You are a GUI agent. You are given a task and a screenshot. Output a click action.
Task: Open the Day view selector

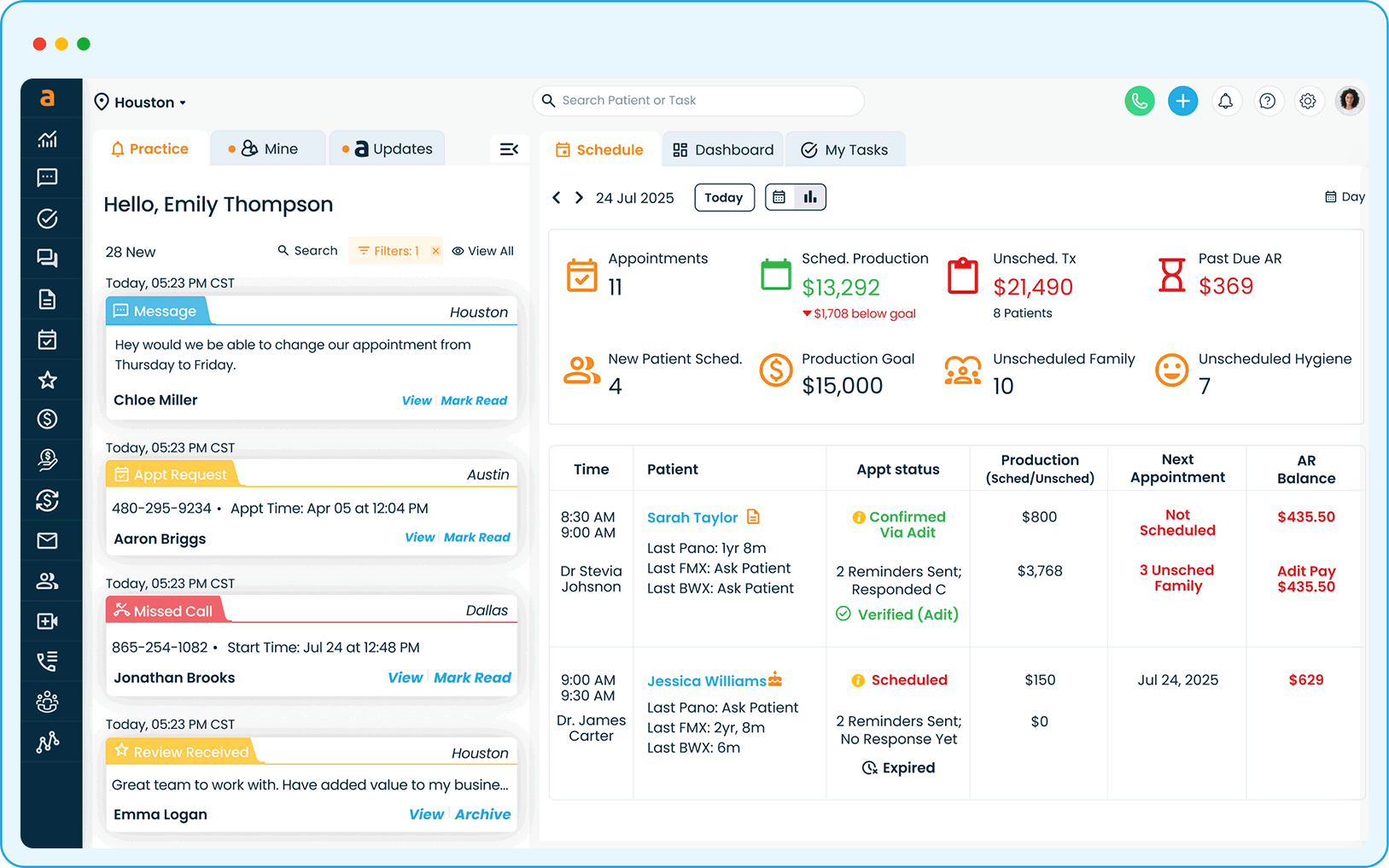1345,197
